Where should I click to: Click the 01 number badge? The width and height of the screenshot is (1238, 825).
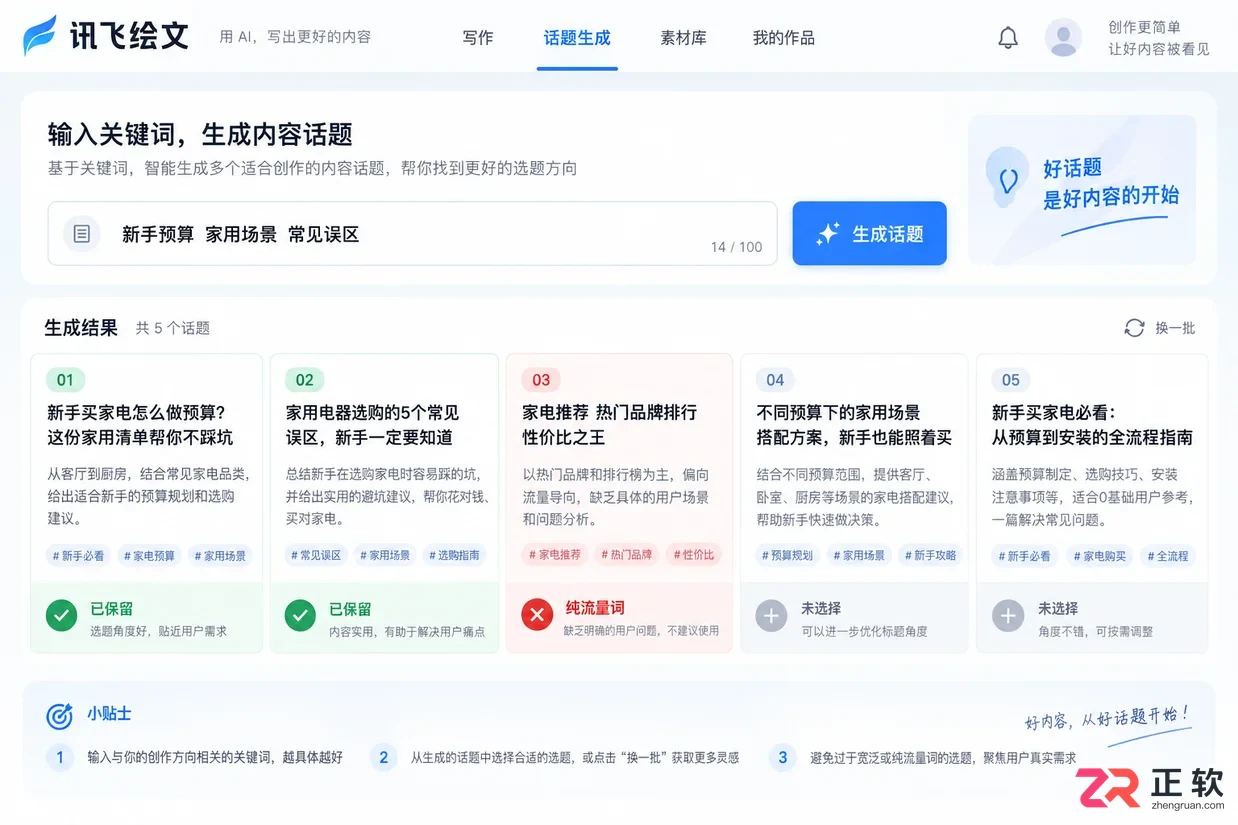66,380
